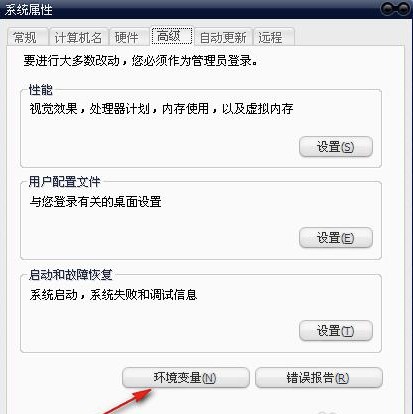Click the 与您登录有关的桌面设置 description text
Viewport: 413px width, 414px height.
coord(95,201)
